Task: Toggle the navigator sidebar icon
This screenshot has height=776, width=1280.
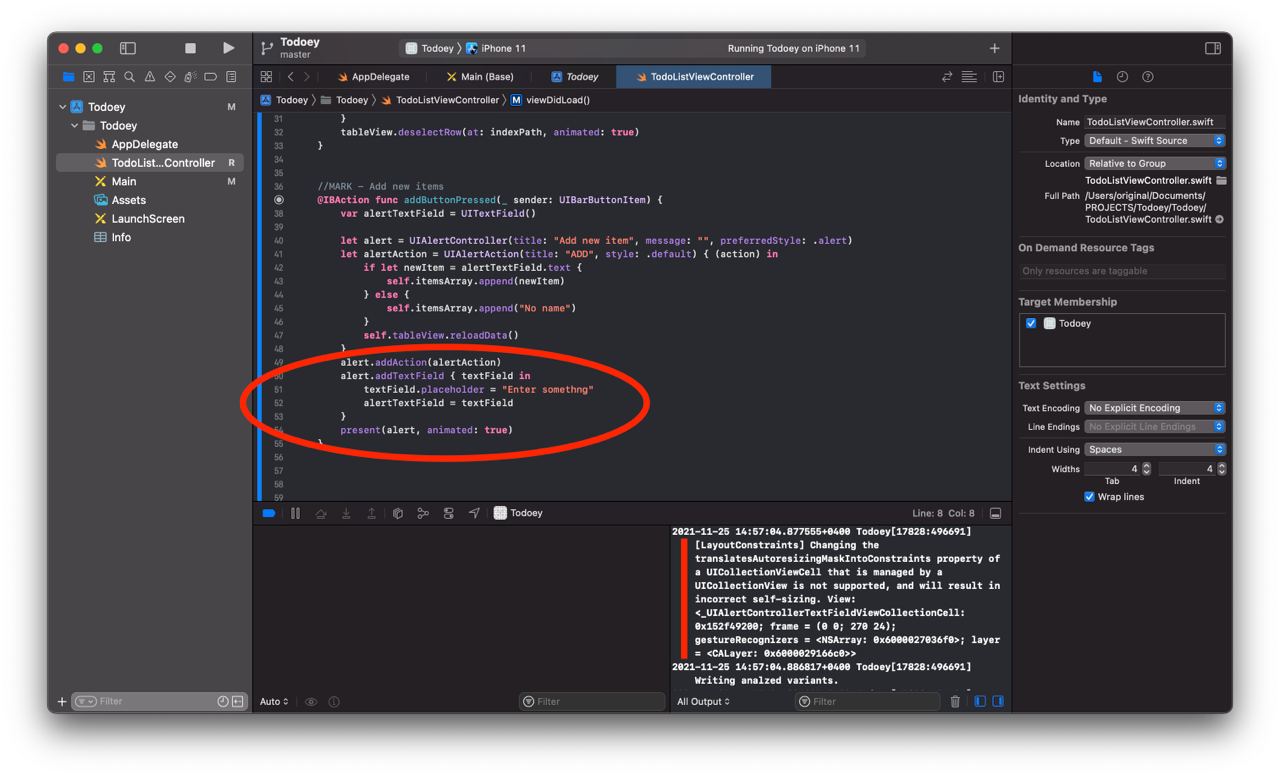Action: (x=128, y=48)
